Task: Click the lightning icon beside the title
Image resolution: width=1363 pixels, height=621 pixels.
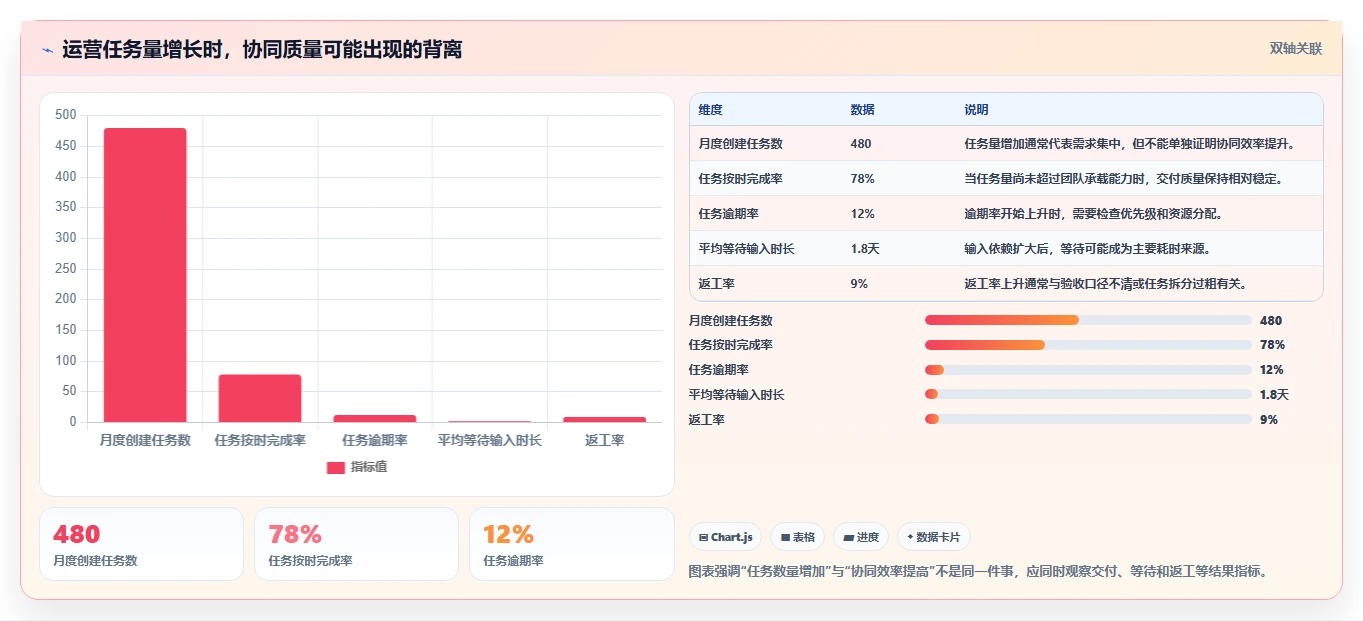Action: 48,50
